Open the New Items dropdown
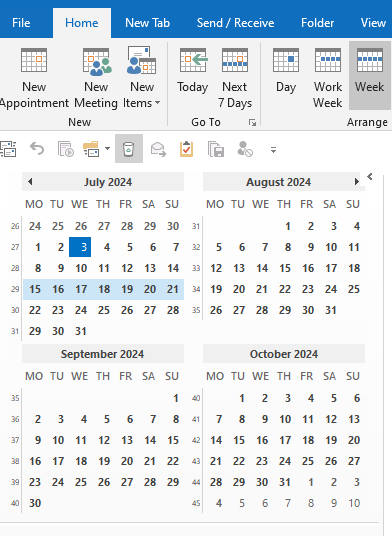The width and height of the screenshot is (392, 536). point(141,78)
